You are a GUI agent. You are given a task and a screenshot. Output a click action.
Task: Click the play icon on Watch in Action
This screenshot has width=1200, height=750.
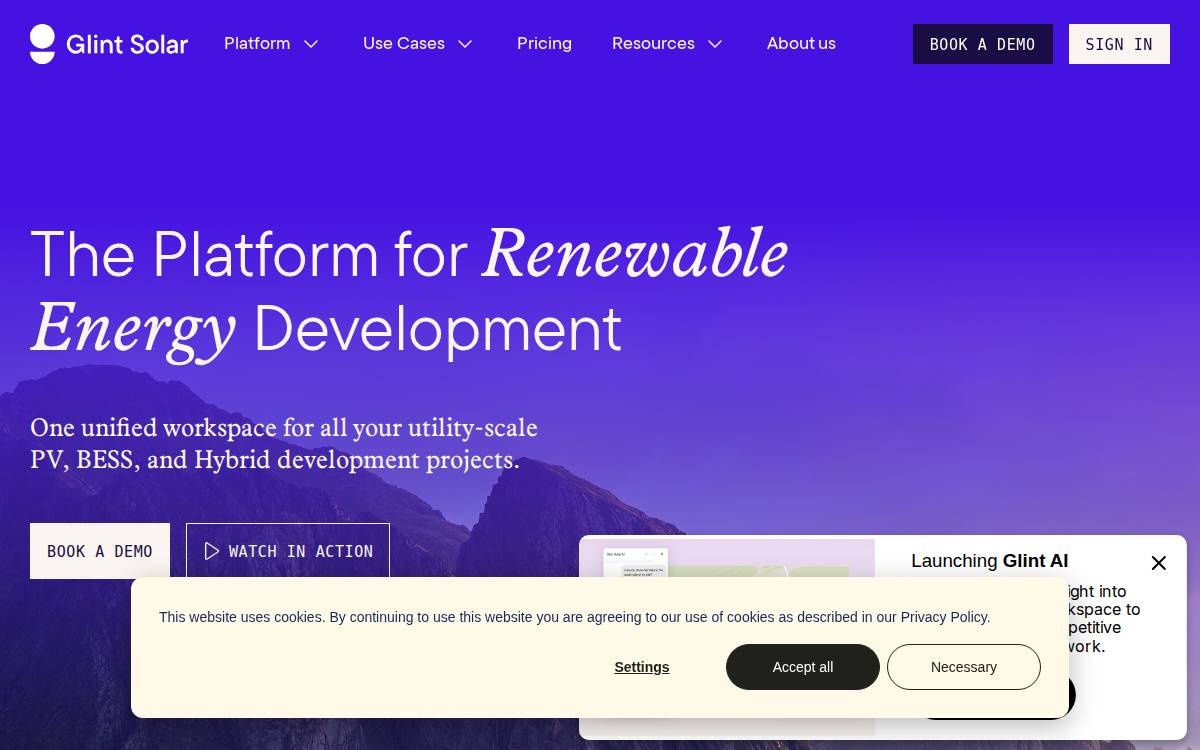pyautogui.click(x=211, y=551)
